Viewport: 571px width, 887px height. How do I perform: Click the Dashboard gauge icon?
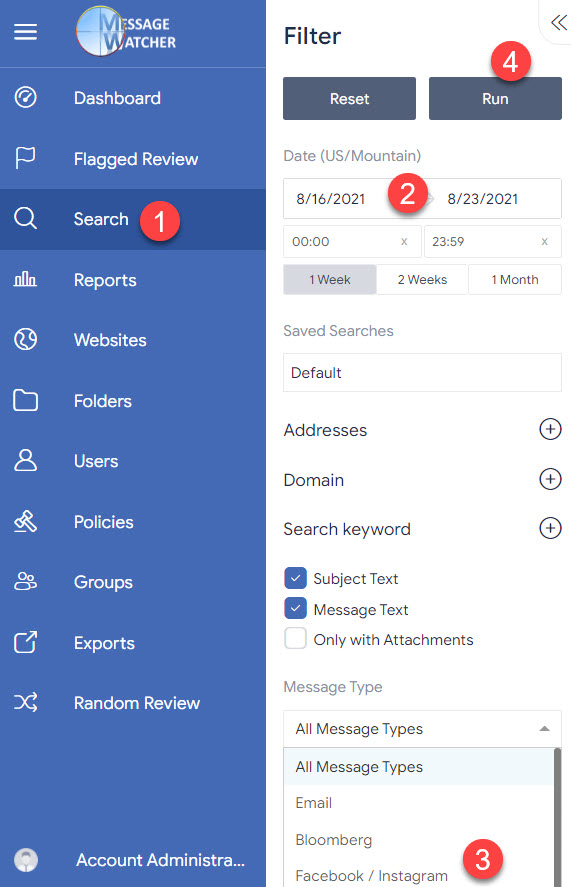(25, 97)
